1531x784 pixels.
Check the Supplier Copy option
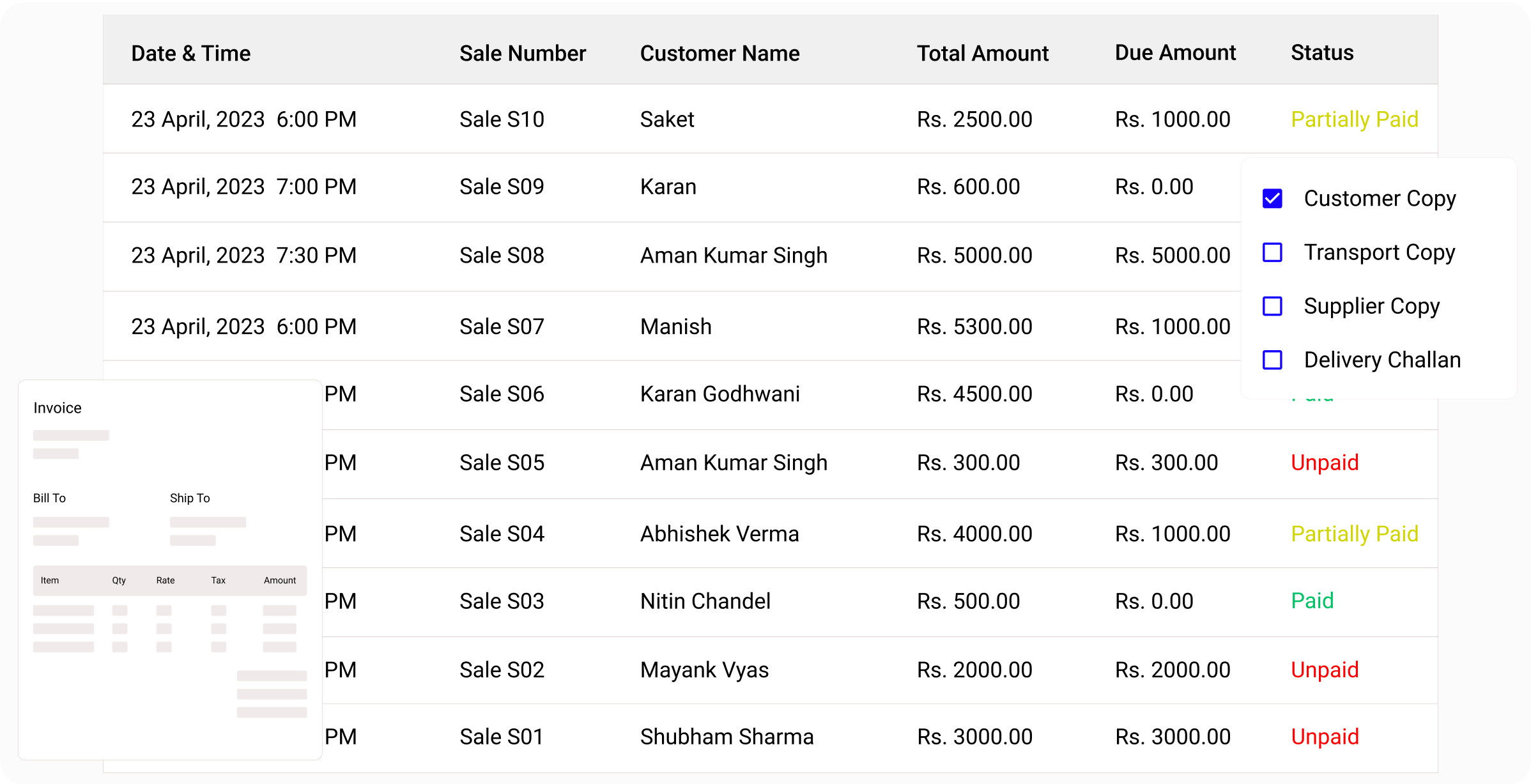pos(1272,306)
